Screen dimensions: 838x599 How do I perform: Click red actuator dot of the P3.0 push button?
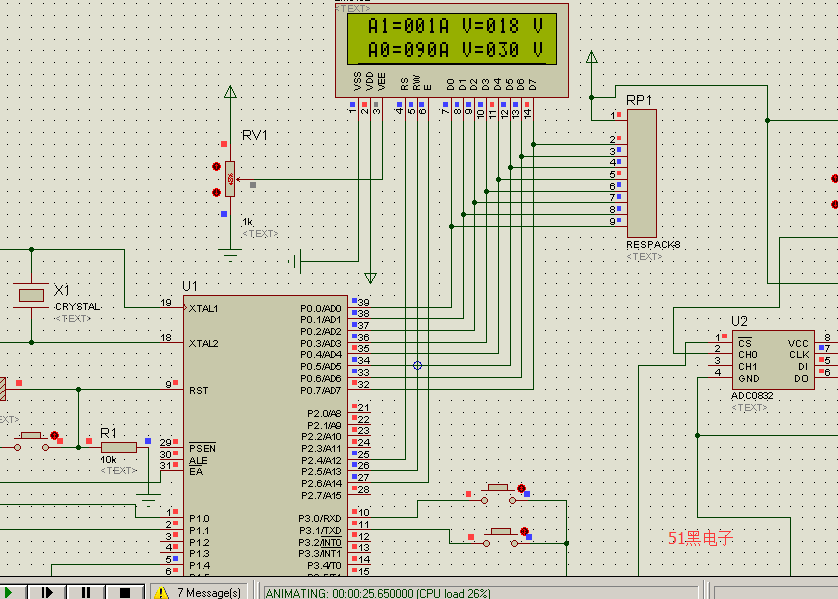[522, 488]
